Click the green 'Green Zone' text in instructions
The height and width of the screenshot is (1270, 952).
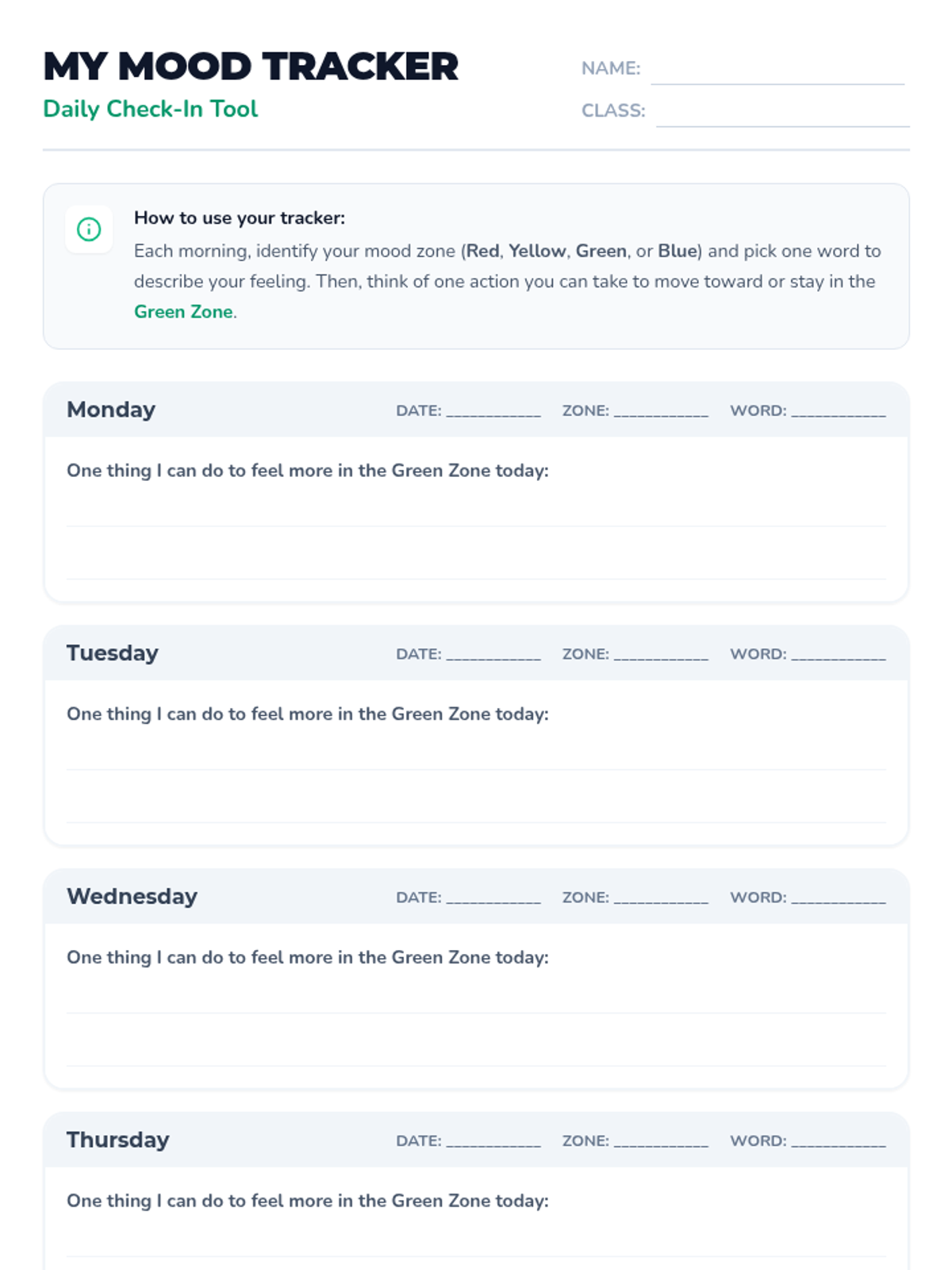pyautogui.click(x=183, y=312)
